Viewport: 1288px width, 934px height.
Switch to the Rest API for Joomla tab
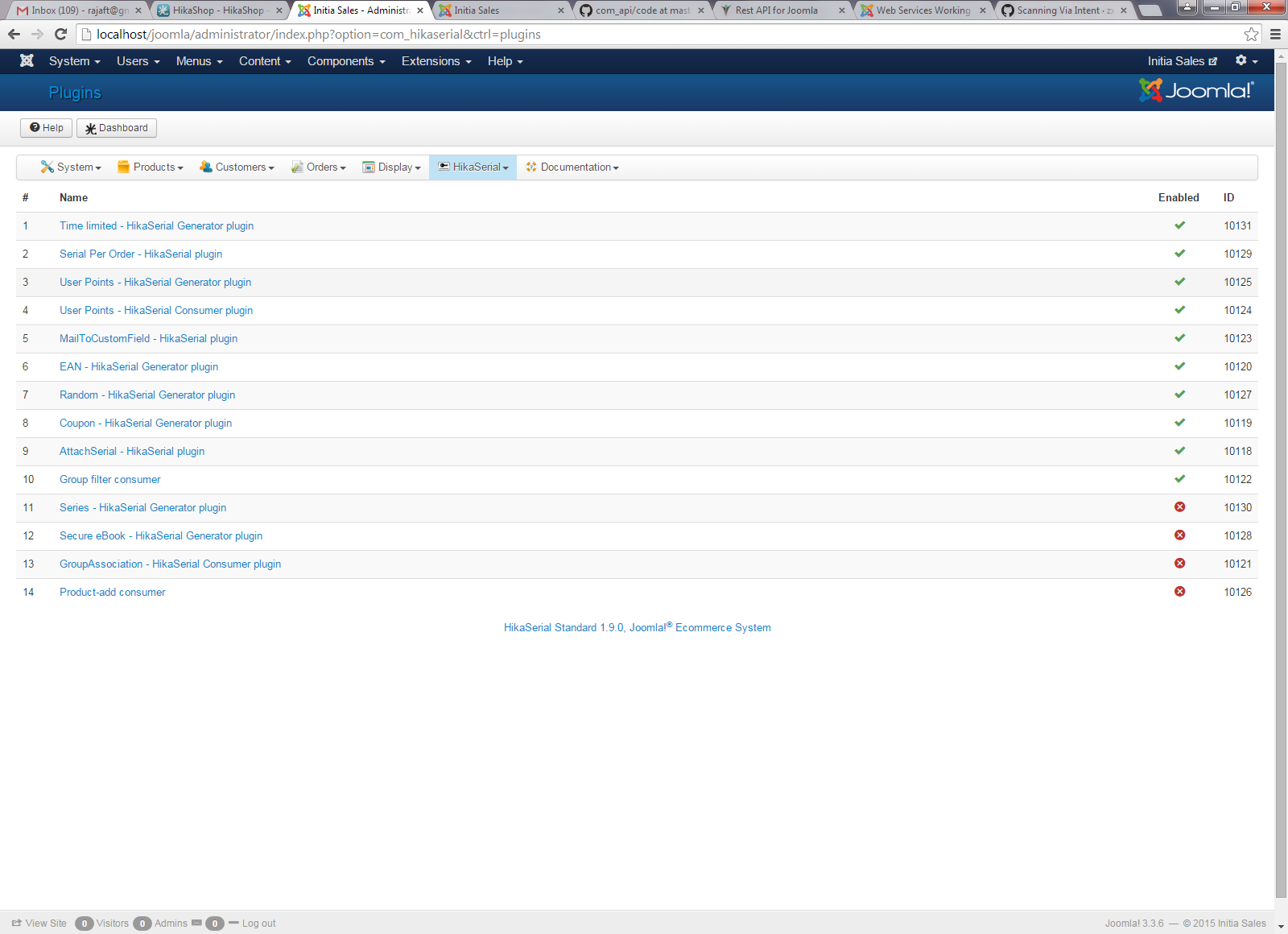(782, 10)
